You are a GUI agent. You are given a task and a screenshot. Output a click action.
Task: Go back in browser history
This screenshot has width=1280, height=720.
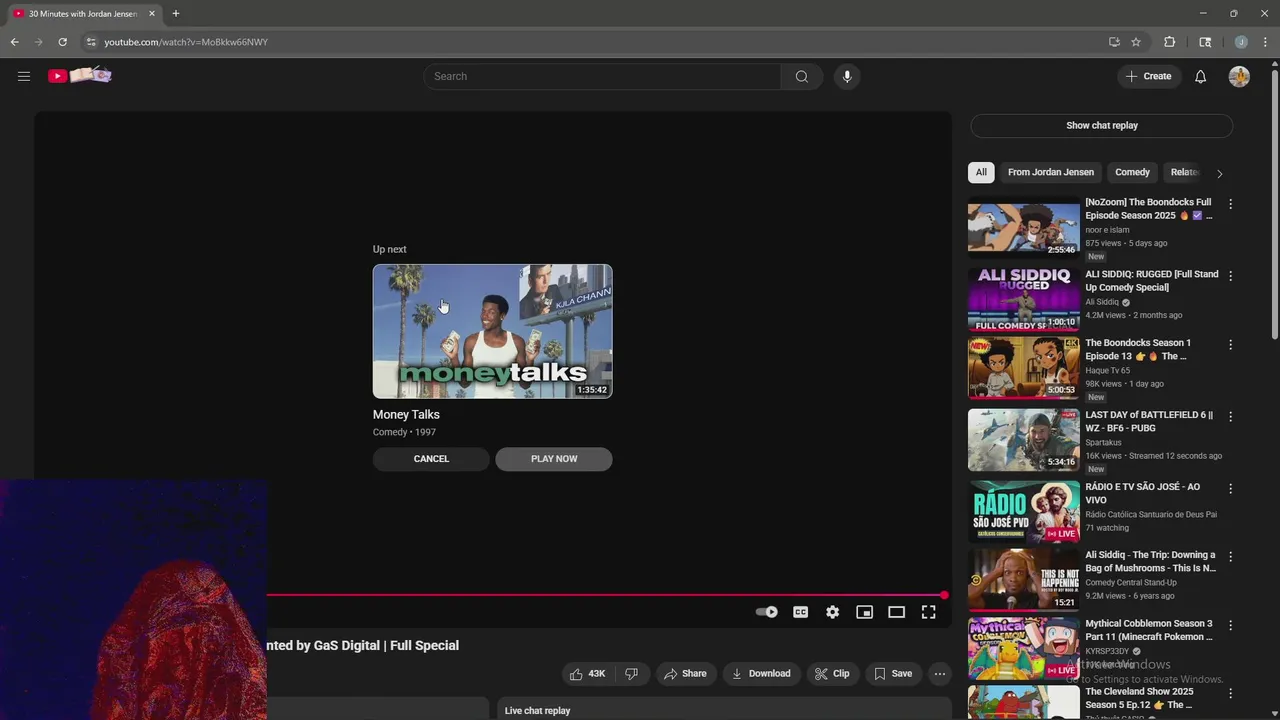click(14, 42)
